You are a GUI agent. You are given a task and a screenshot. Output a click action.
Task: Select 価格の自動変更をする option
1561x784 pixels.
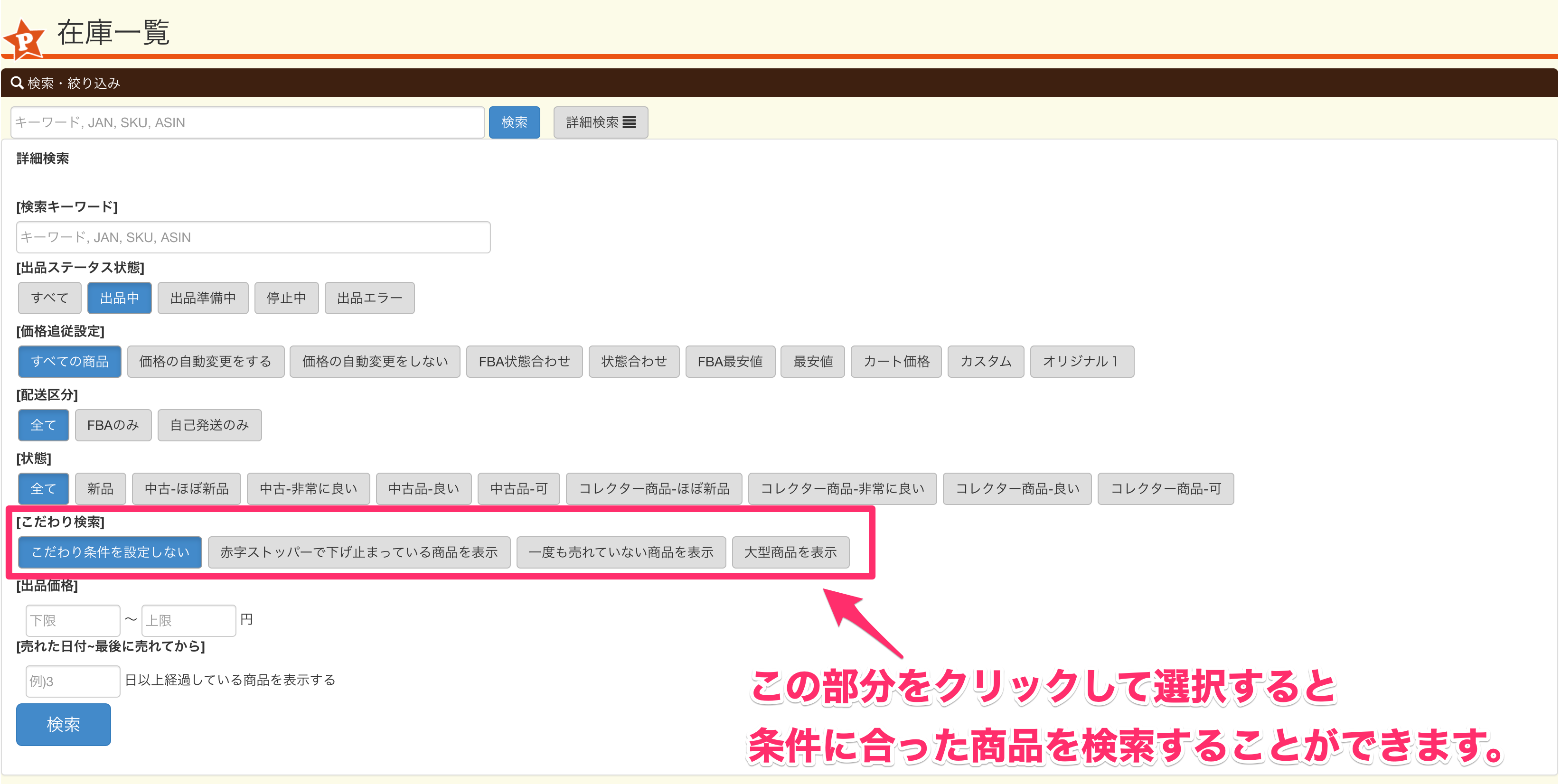(206, 361)
